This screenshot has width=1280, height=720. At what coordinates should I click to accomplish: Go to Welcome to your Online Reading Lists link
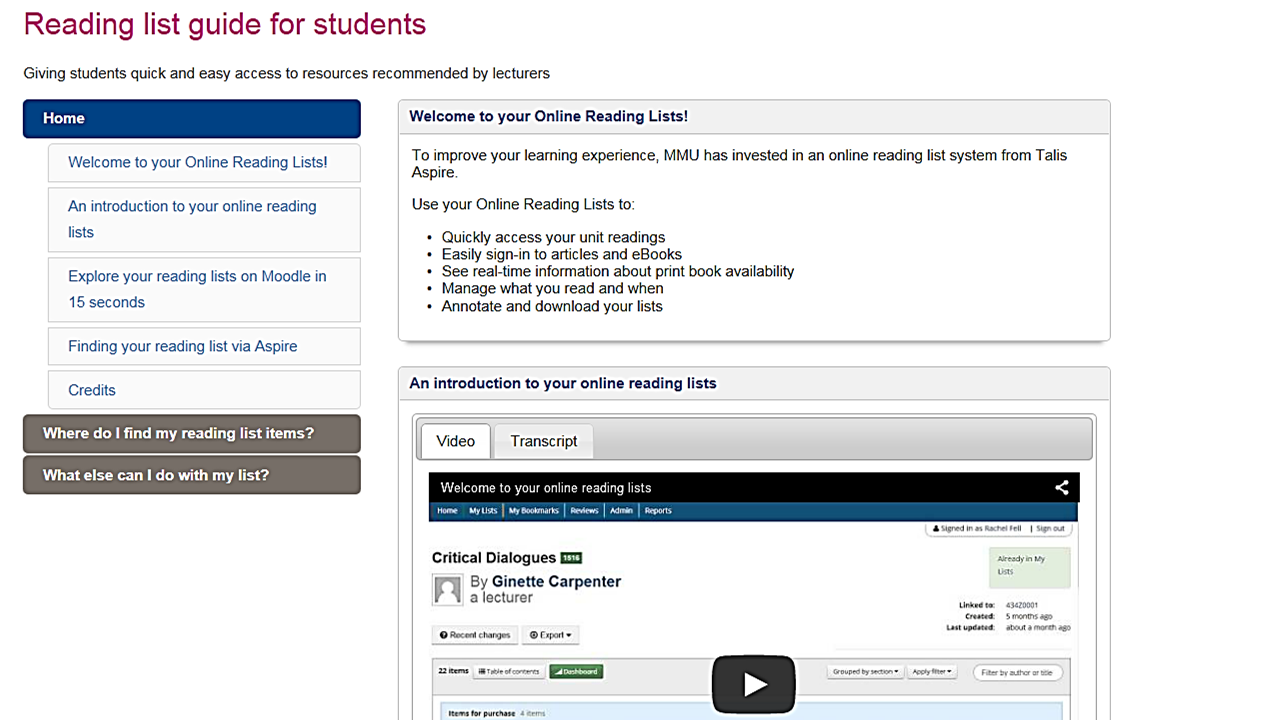[197, 162]
